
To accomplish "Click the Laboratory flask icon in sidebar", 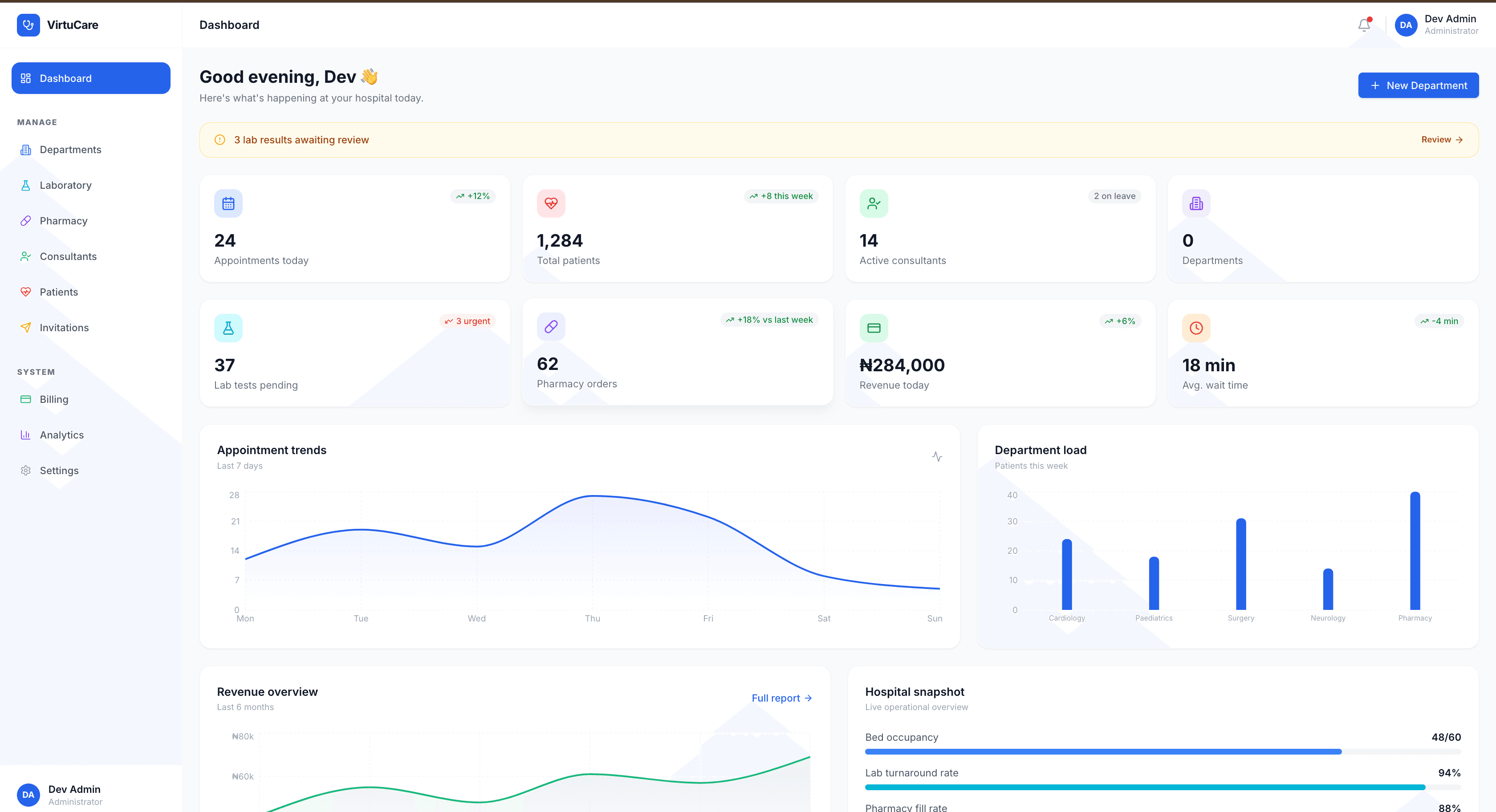I will [25, 185].
